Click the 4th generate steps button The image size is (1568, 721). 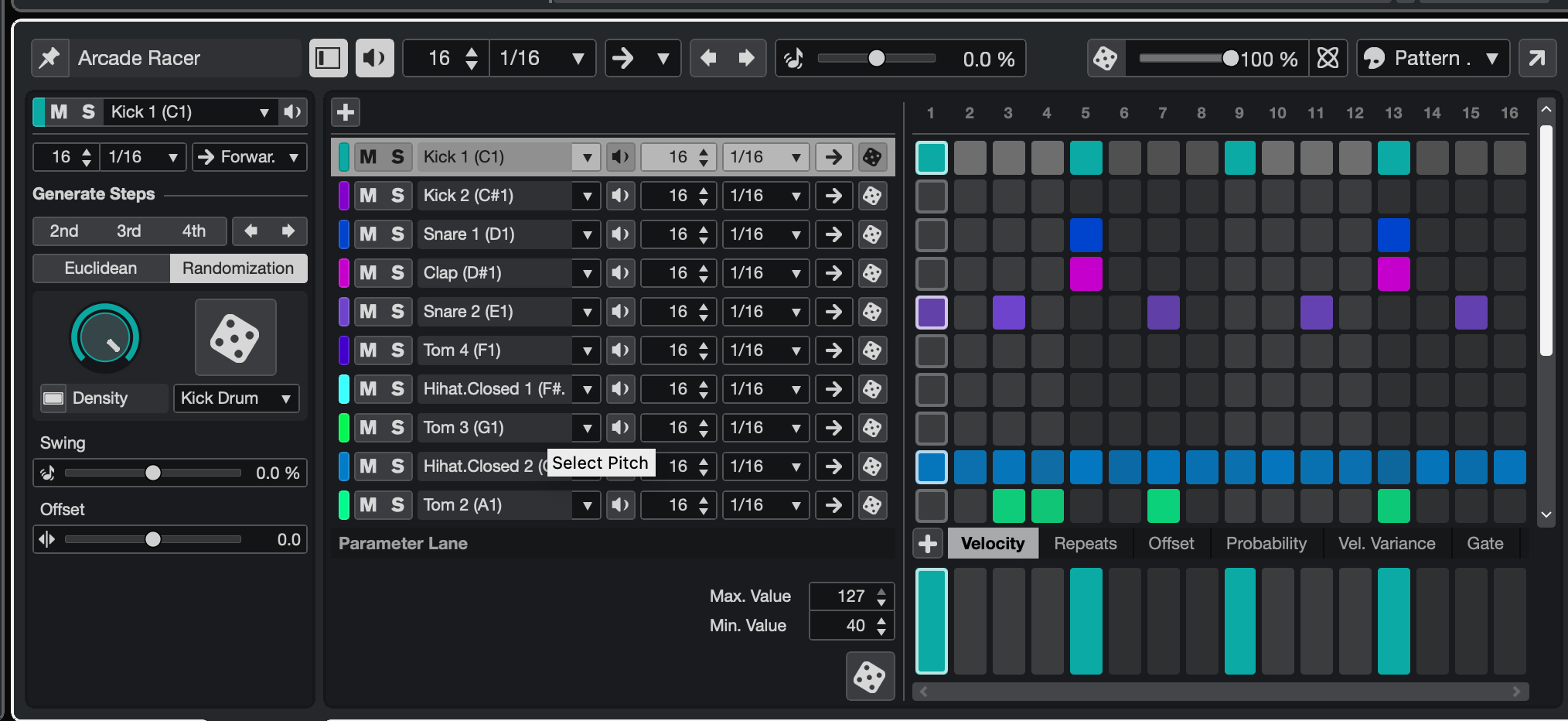(193, 231)
